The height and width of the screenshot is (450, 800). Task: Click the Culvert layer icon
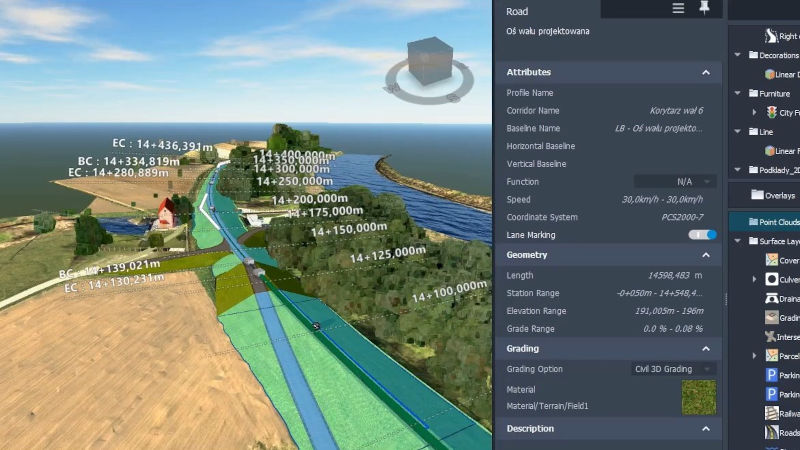pos(772,279)
